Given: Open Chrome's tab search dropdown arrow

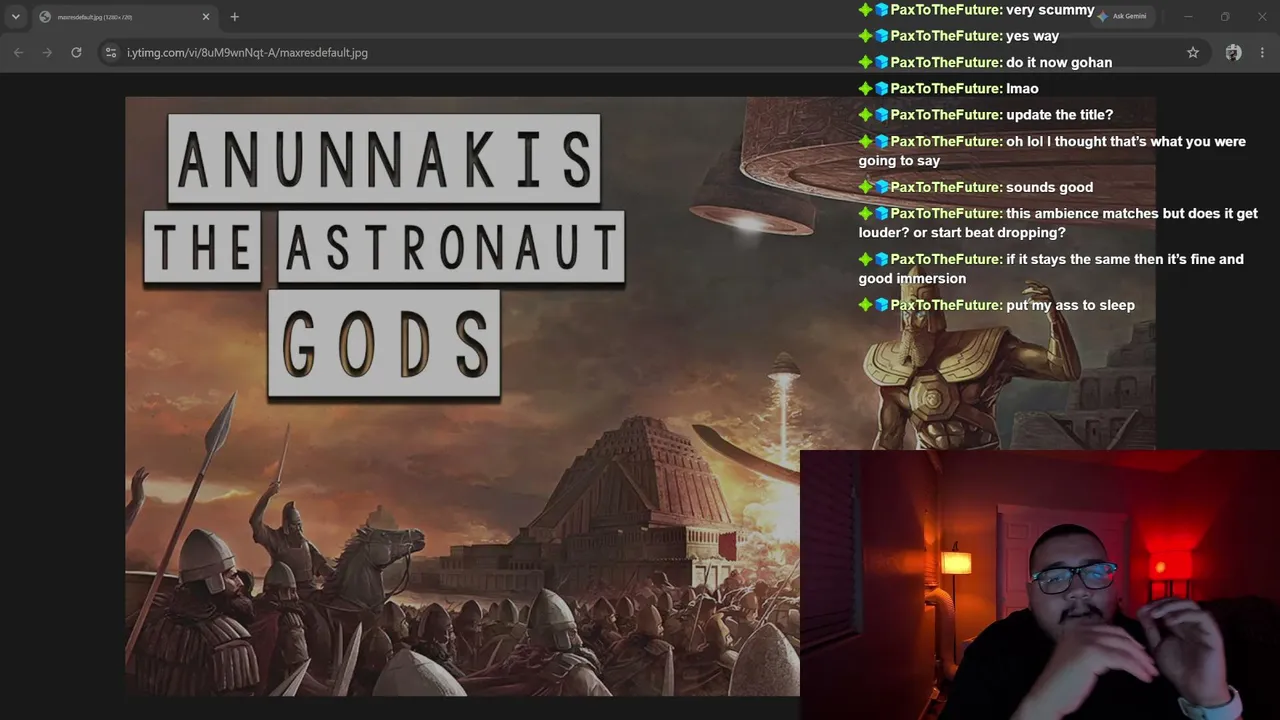Looking at the screenshot, I should tap(16, 17).
